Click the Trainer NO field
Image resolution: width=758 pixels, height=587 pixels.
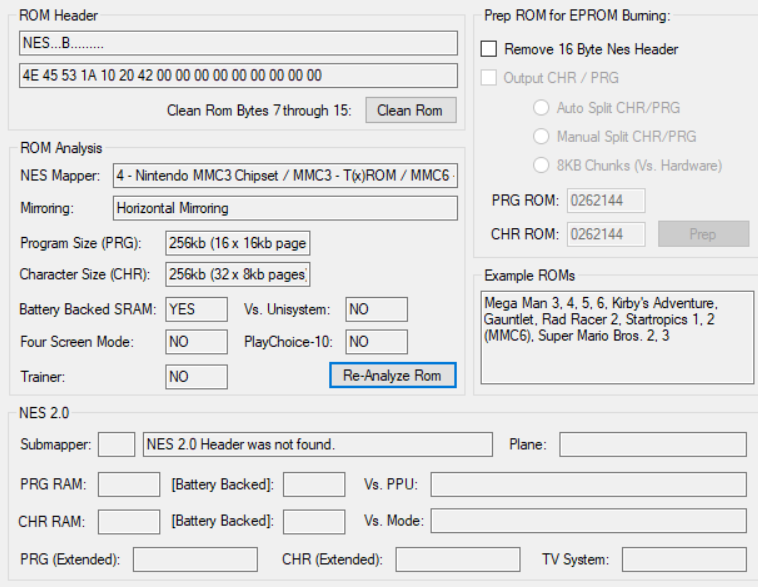point(196,377)
